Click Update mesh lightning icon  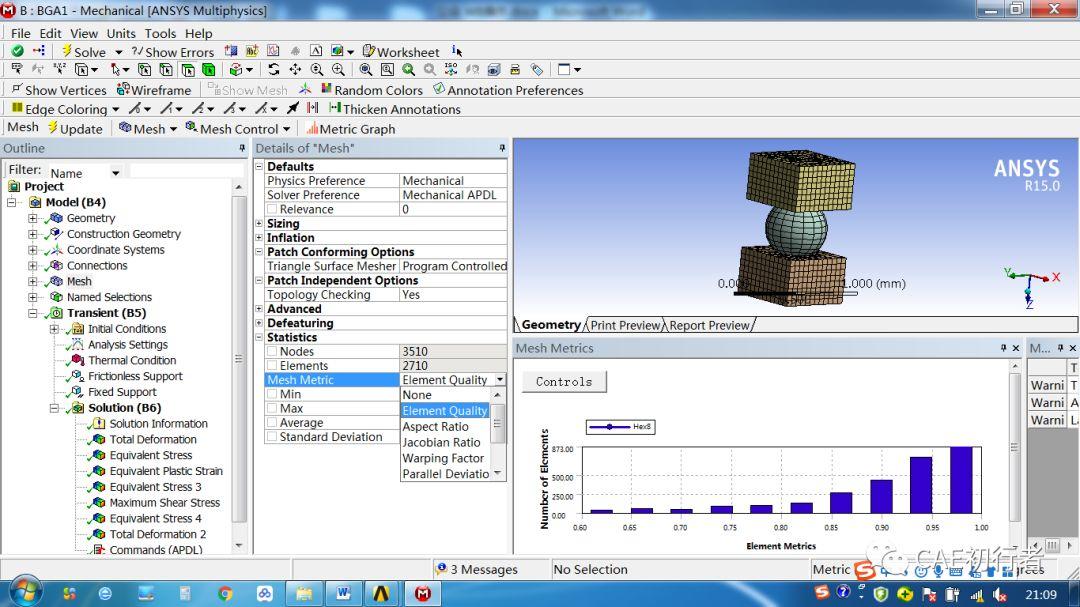[52, 128]
